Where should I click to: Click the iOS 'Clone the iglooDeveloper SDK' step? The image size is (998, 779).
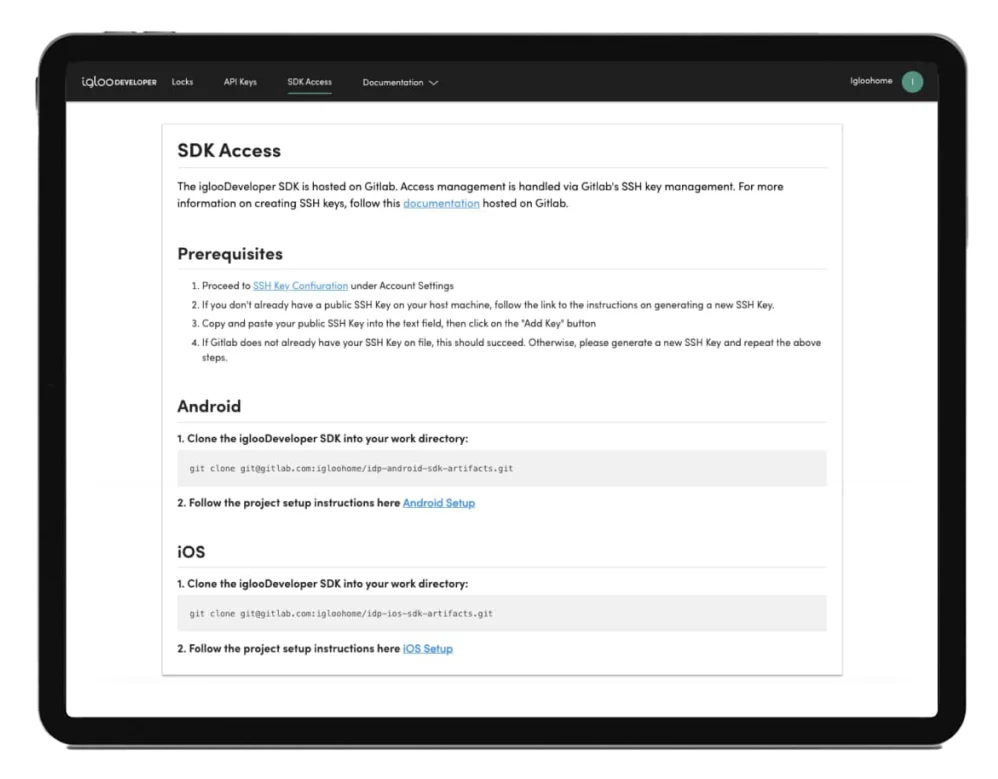click(323, 584)
